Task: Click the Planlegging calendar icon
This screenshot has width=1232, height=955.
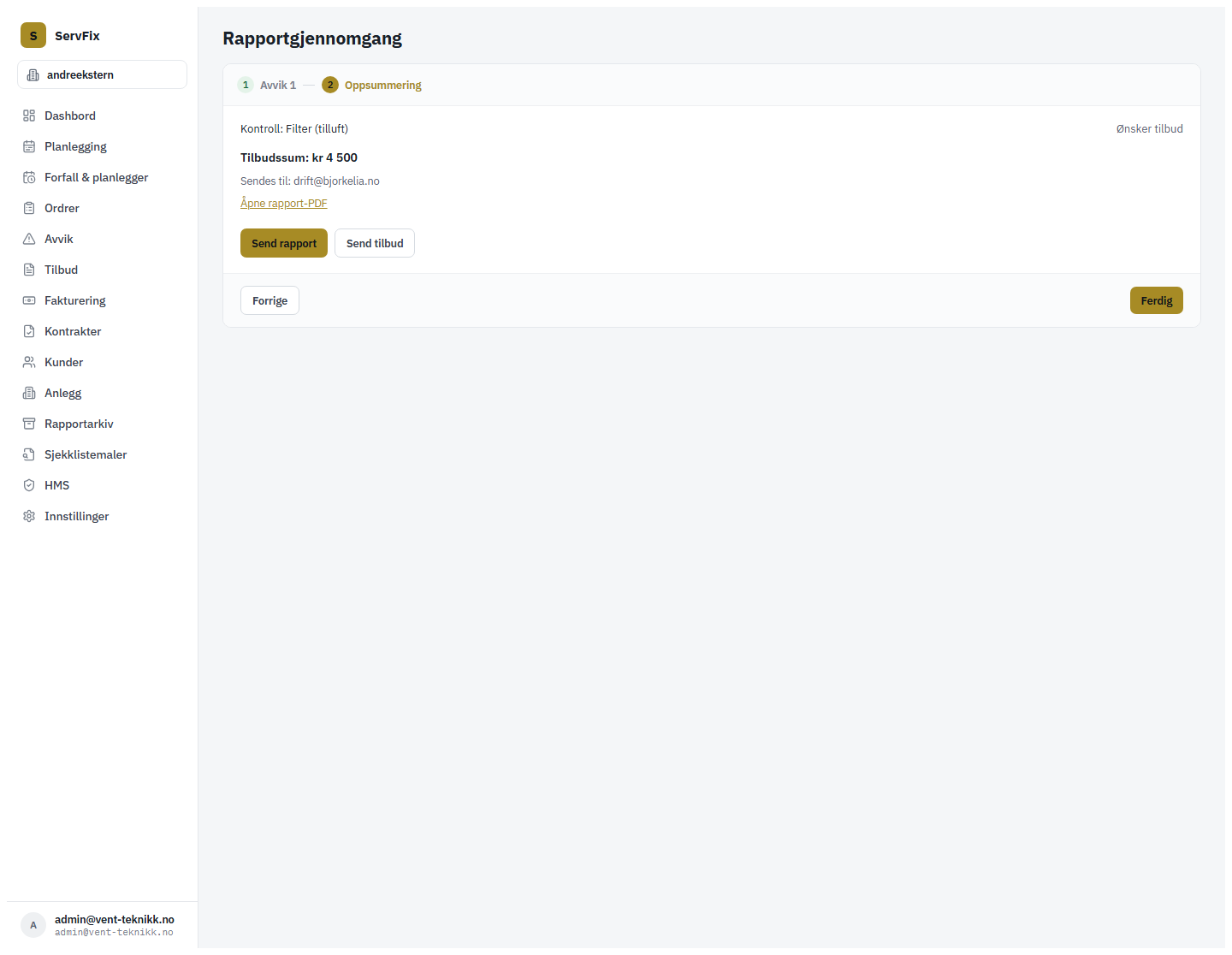Action: 29,146
